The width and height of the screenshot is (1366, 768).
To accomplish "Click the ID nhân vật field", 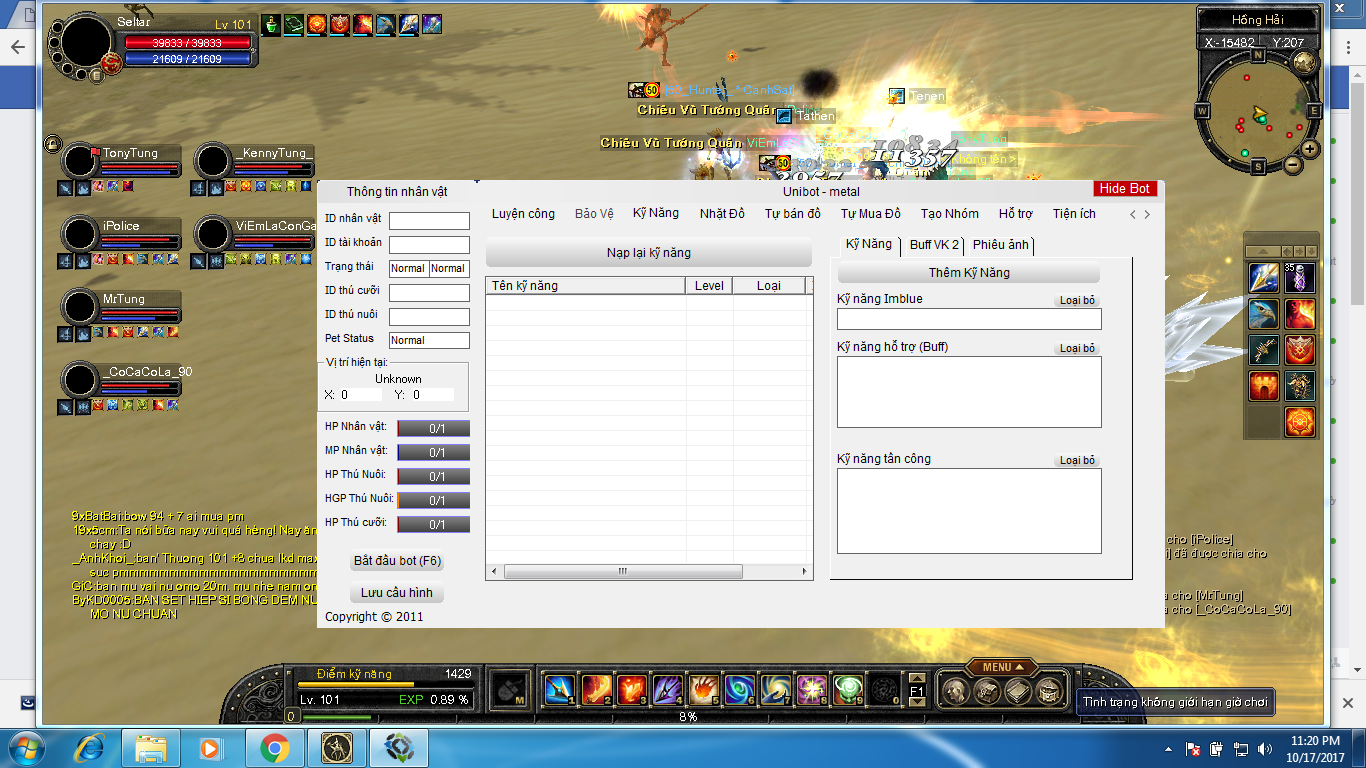I will [x=429, y=221].
